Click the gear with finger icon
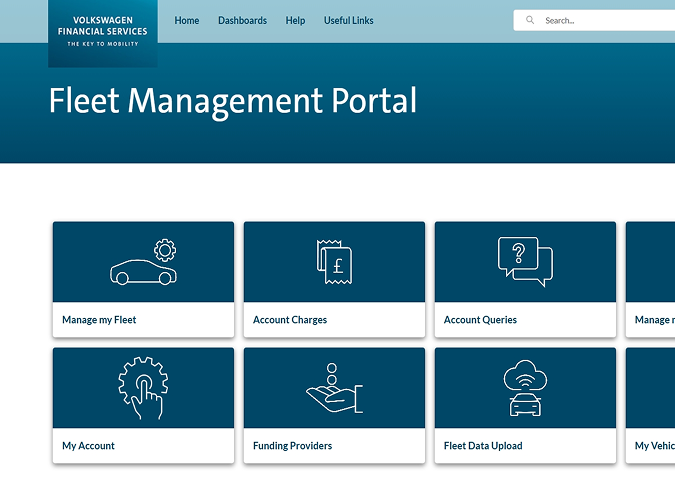Screen dimensions: 675x480 [x=143, y=388]
